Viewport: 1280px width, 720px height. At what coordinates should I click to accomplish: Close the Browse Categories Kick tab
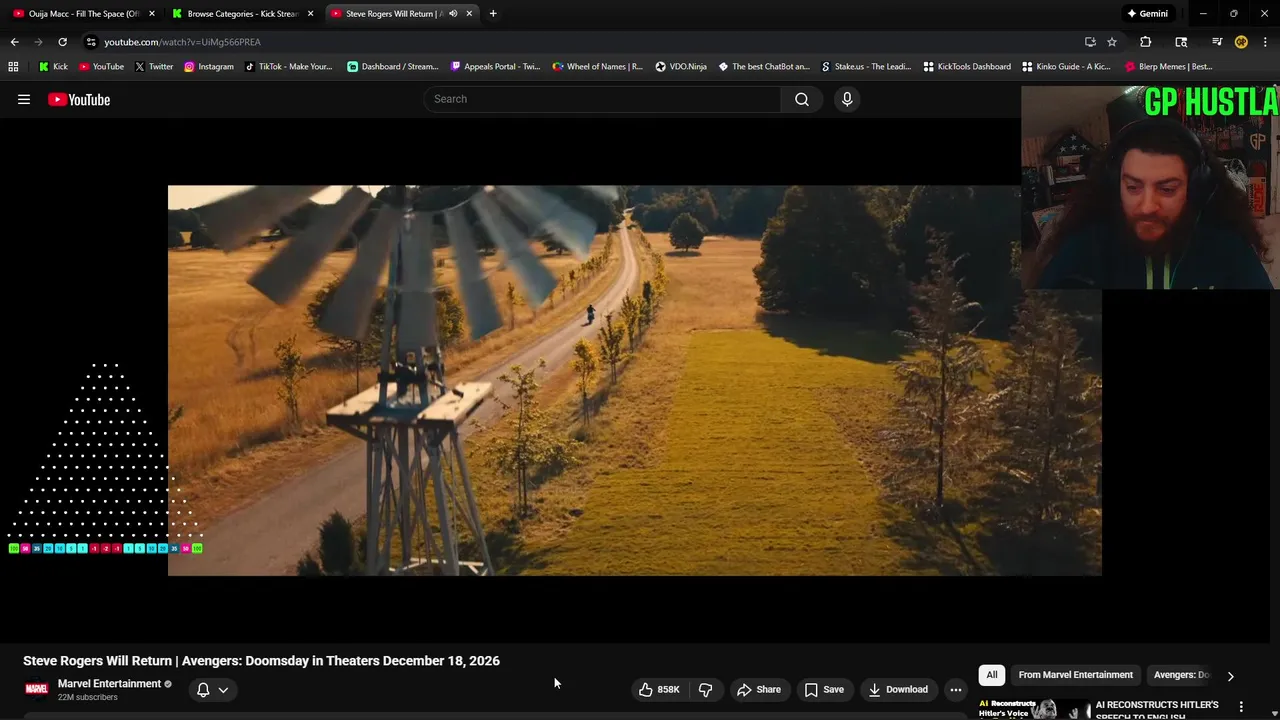[x=310, y=14]
